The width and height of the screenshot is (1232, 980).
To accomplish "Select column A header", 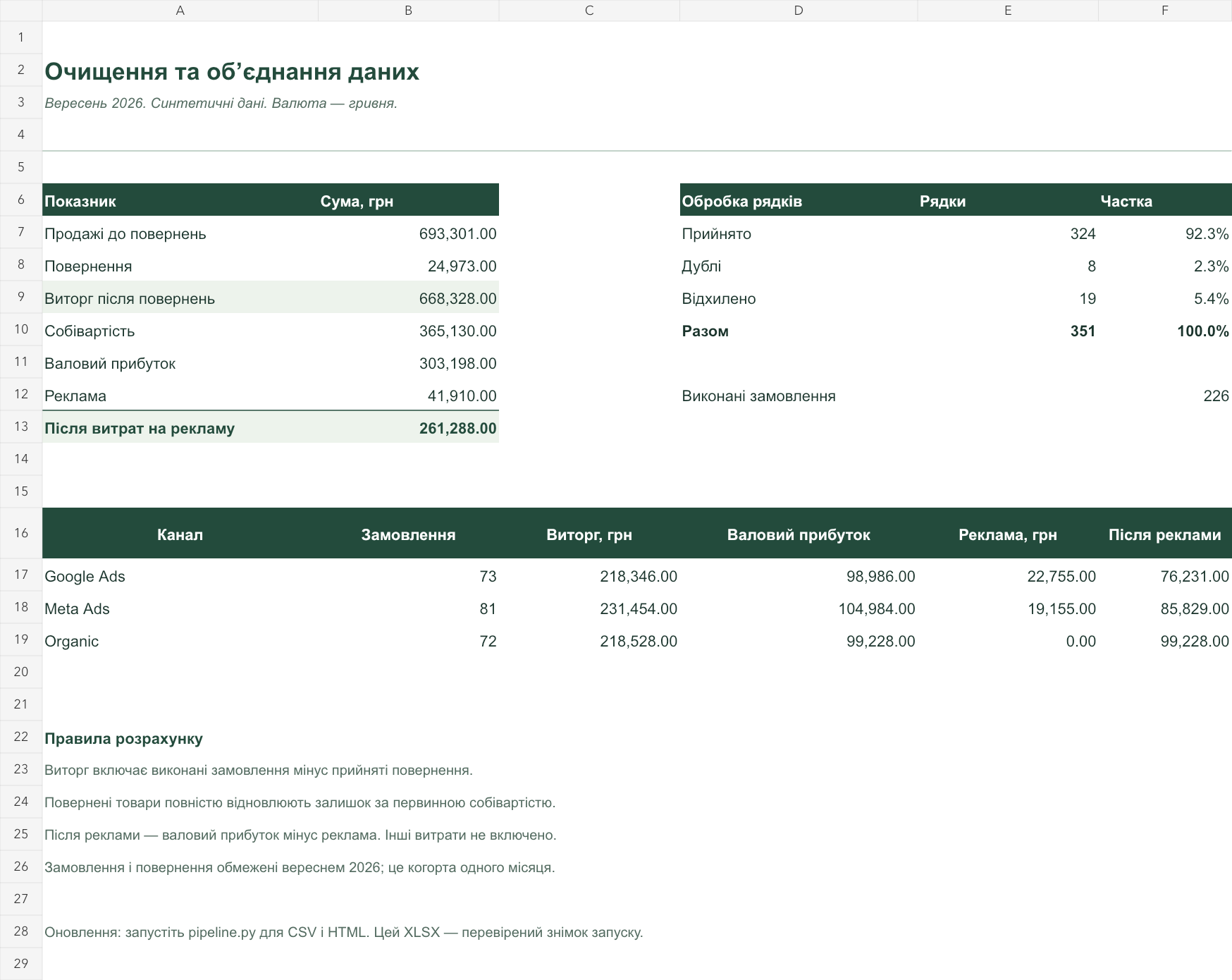I will (180, 11).
